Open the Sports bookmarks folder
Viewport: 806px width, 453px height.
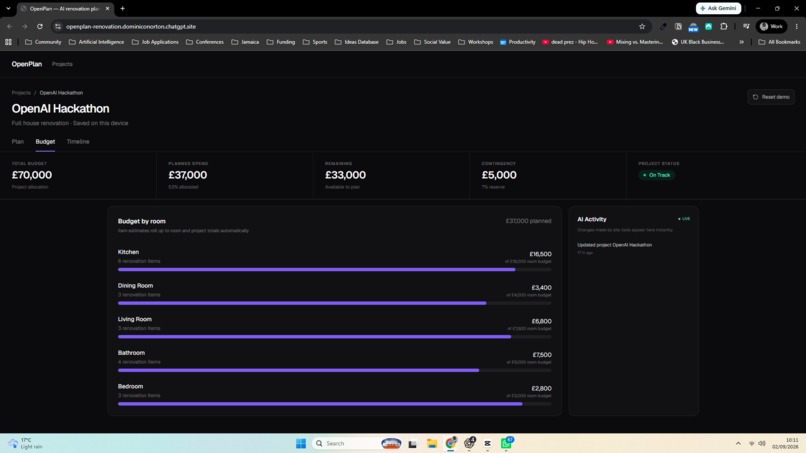click(315, 42)
